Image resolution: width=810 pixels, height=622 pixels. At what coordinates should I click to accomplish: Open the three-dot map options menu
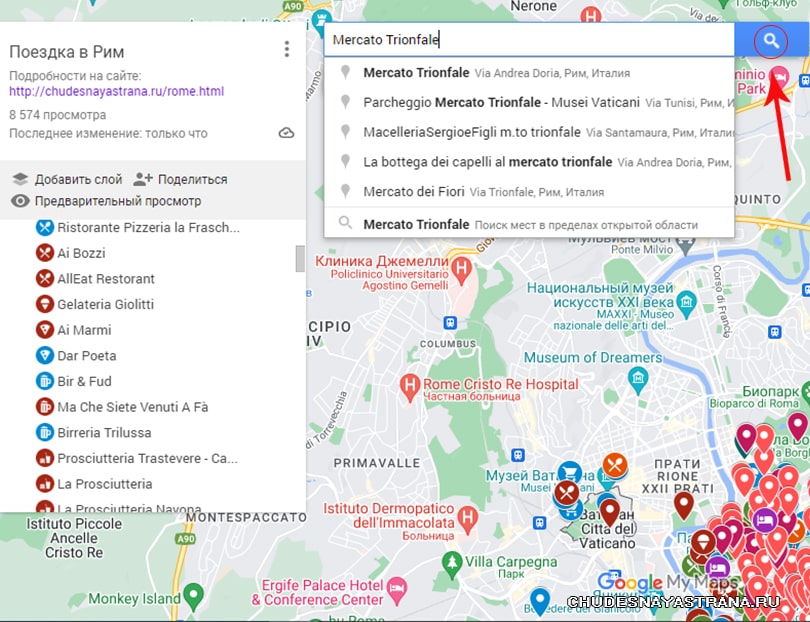tap(287, 49)
